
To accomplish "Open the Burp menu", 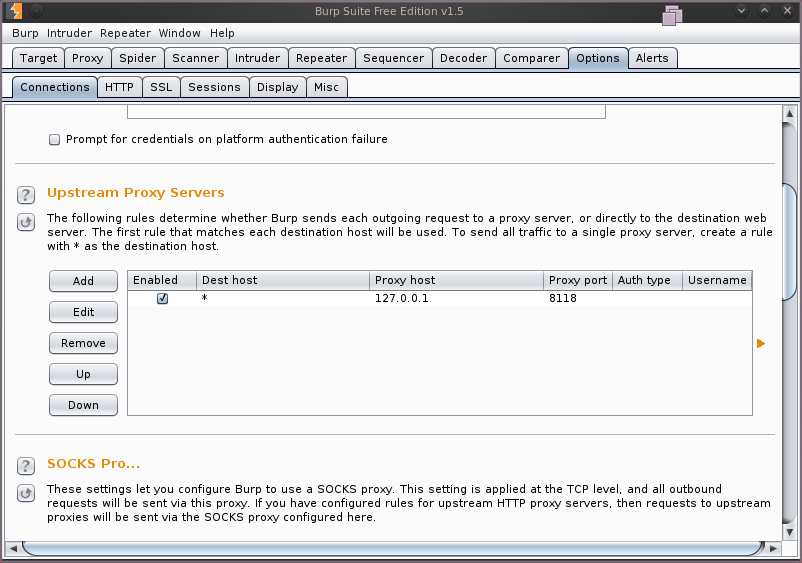I will [x=25, y=33].
